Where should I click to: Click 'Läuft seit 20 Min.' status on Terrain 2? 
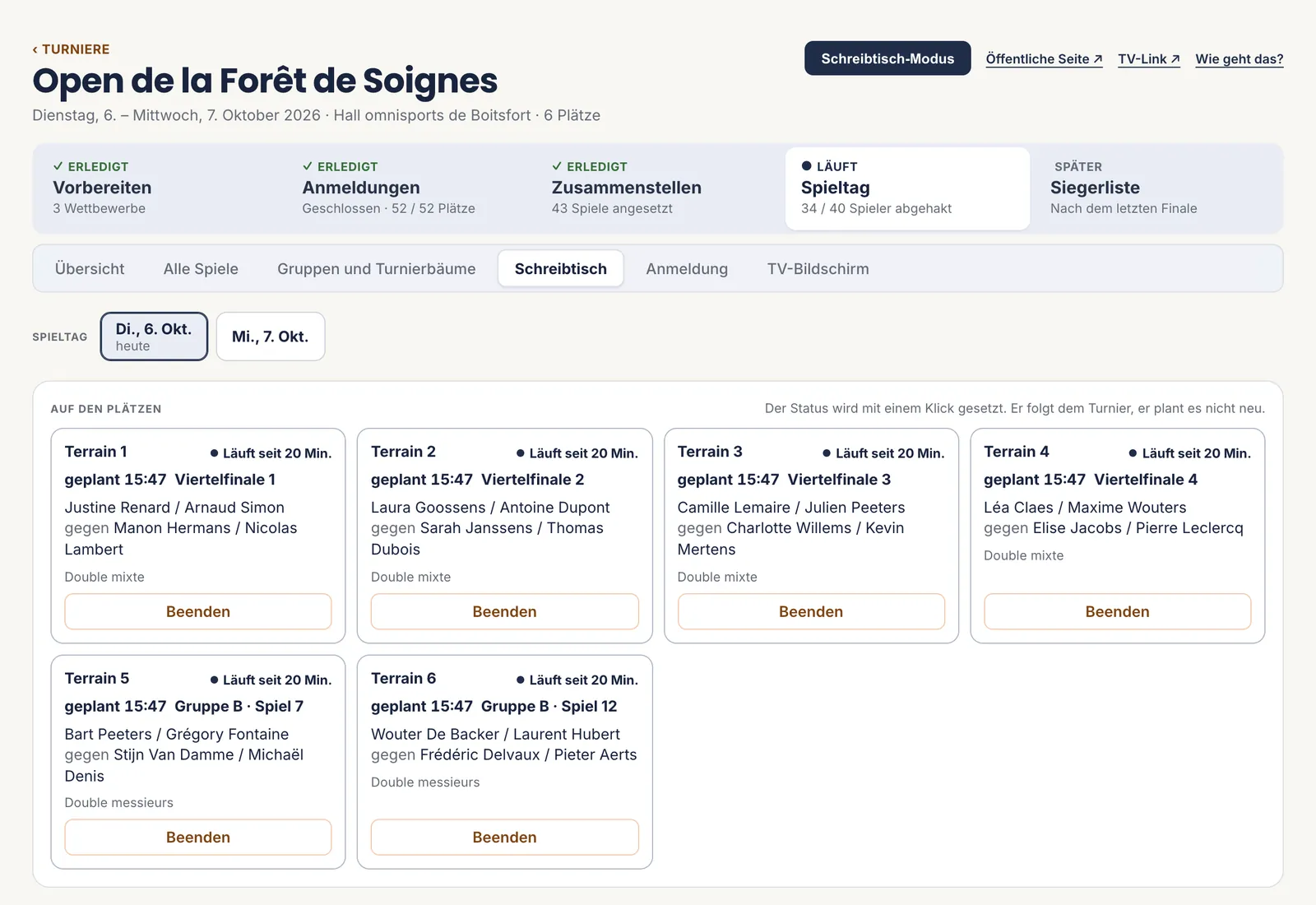click(577, 453)
